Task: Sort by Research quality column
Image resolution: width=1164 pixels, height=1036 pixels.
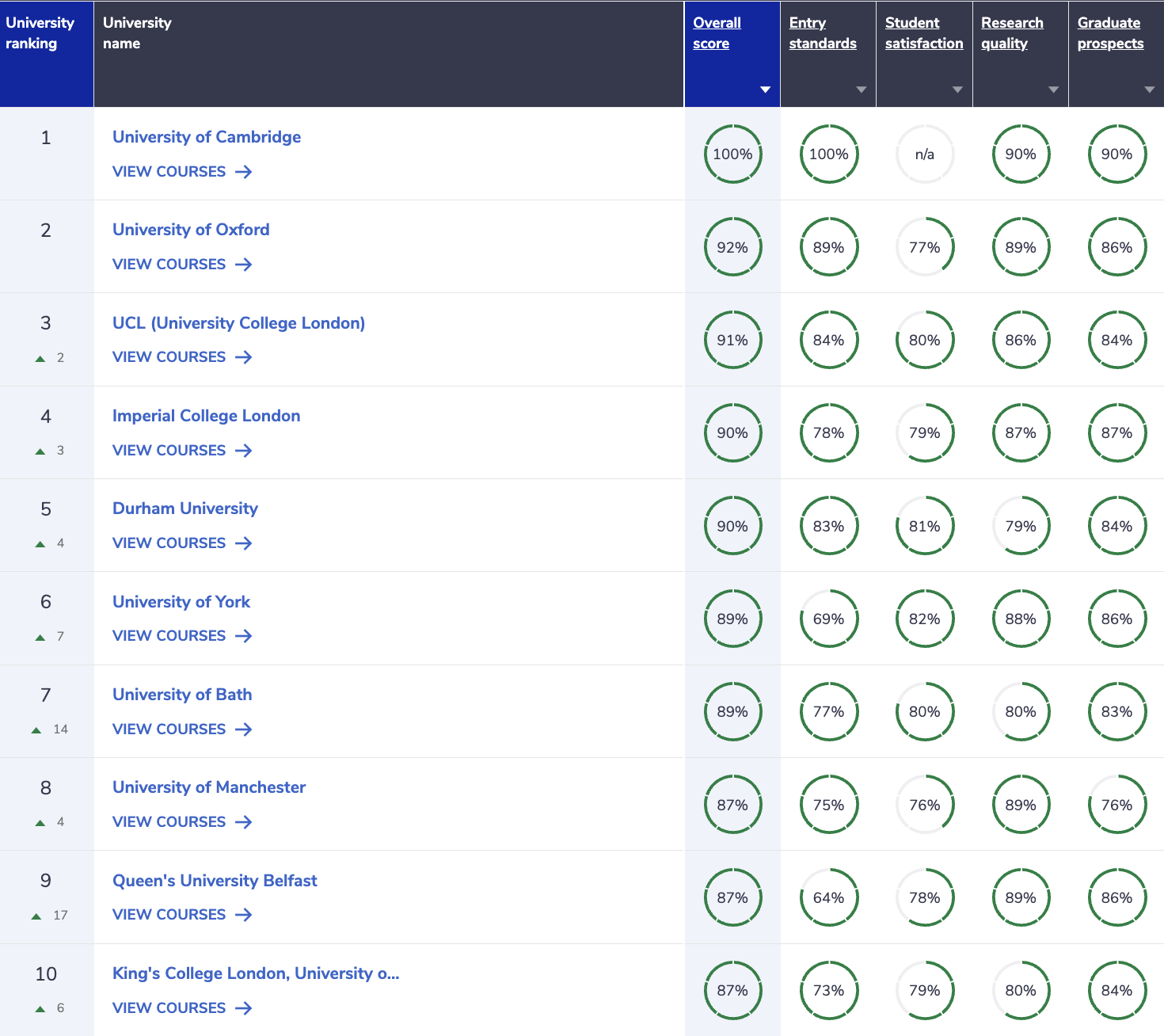Action: pyautogui.click(x=1012, y=33)
